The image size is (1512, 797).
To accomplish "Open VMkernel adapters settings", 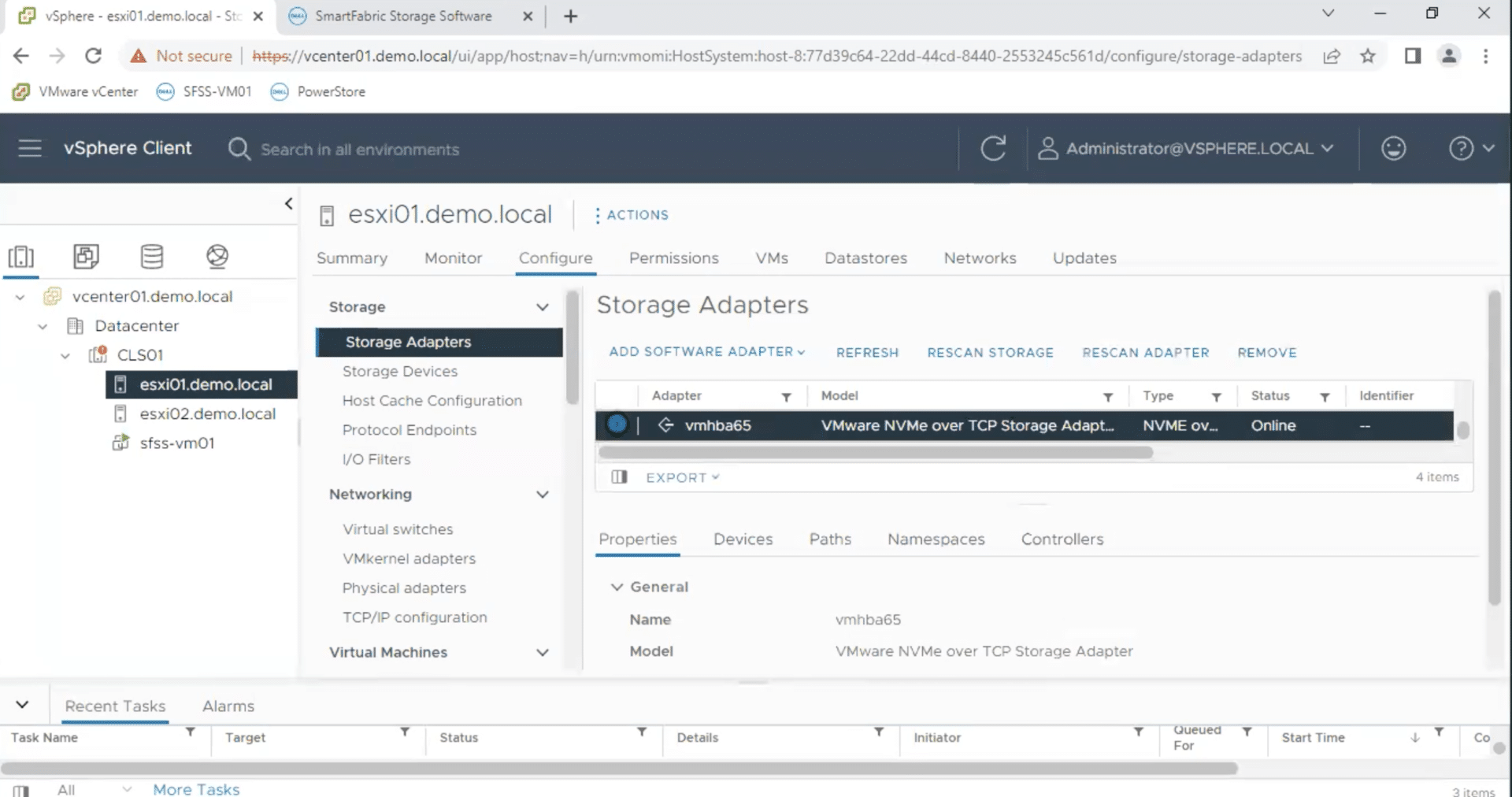I will click(x=409, y=558).
